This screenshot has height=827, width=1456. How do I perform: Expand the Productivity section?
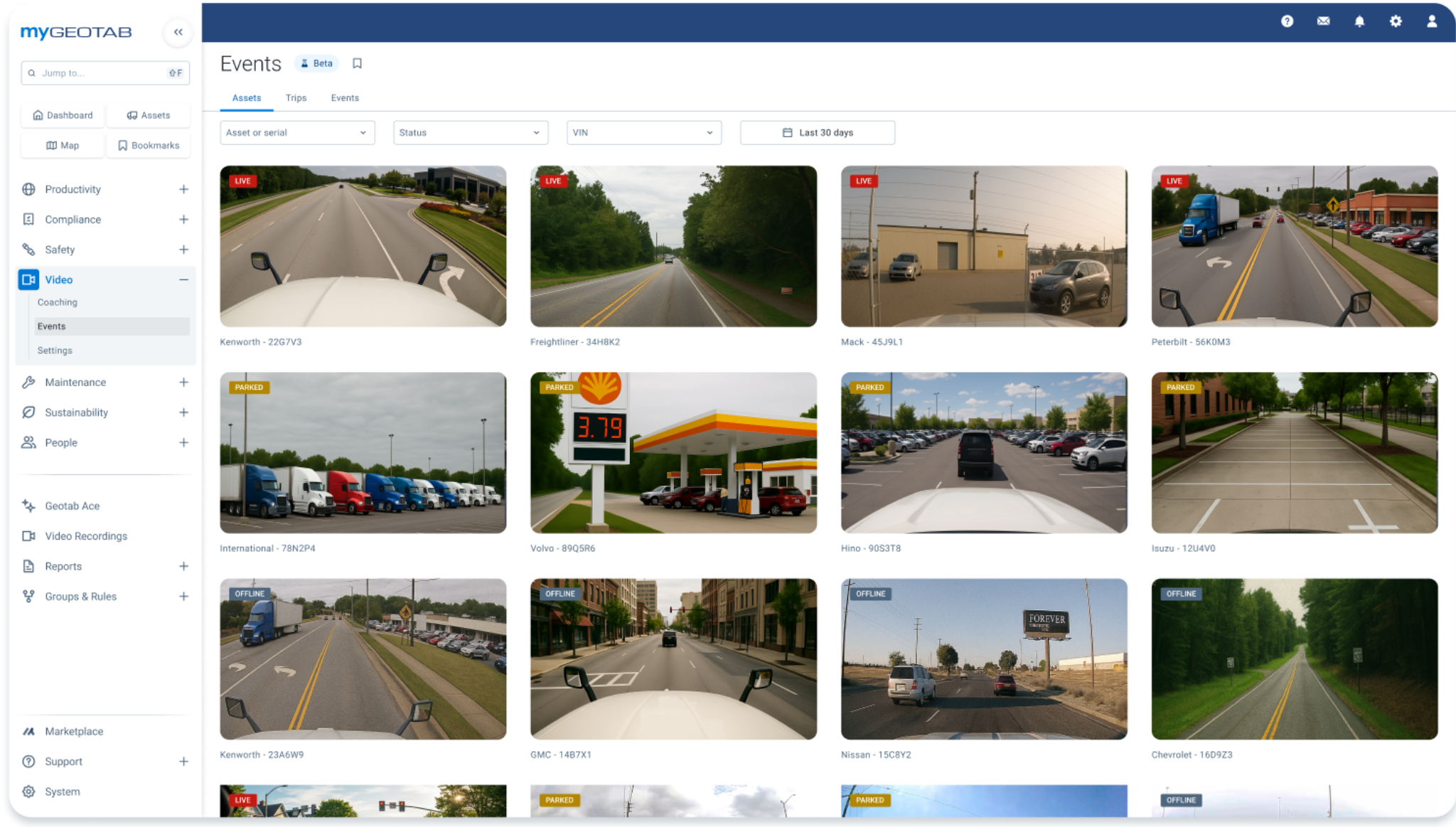coord(183,189)
